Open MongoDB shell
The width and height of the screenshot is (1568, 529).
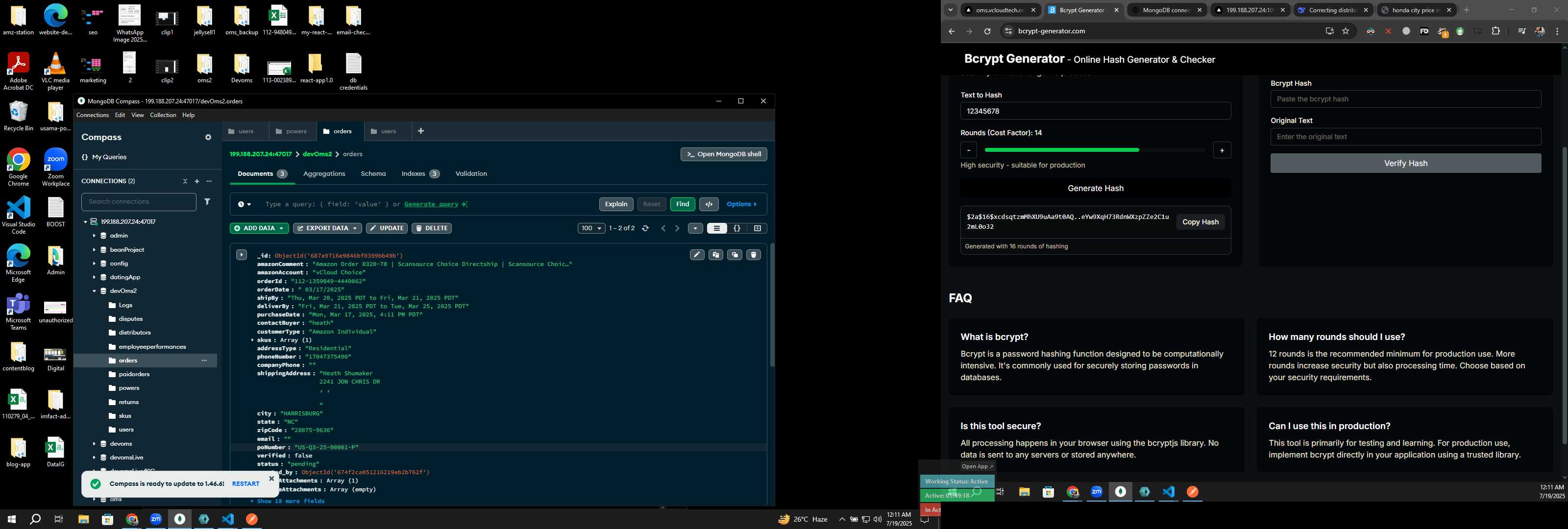(x=724, y=155)
